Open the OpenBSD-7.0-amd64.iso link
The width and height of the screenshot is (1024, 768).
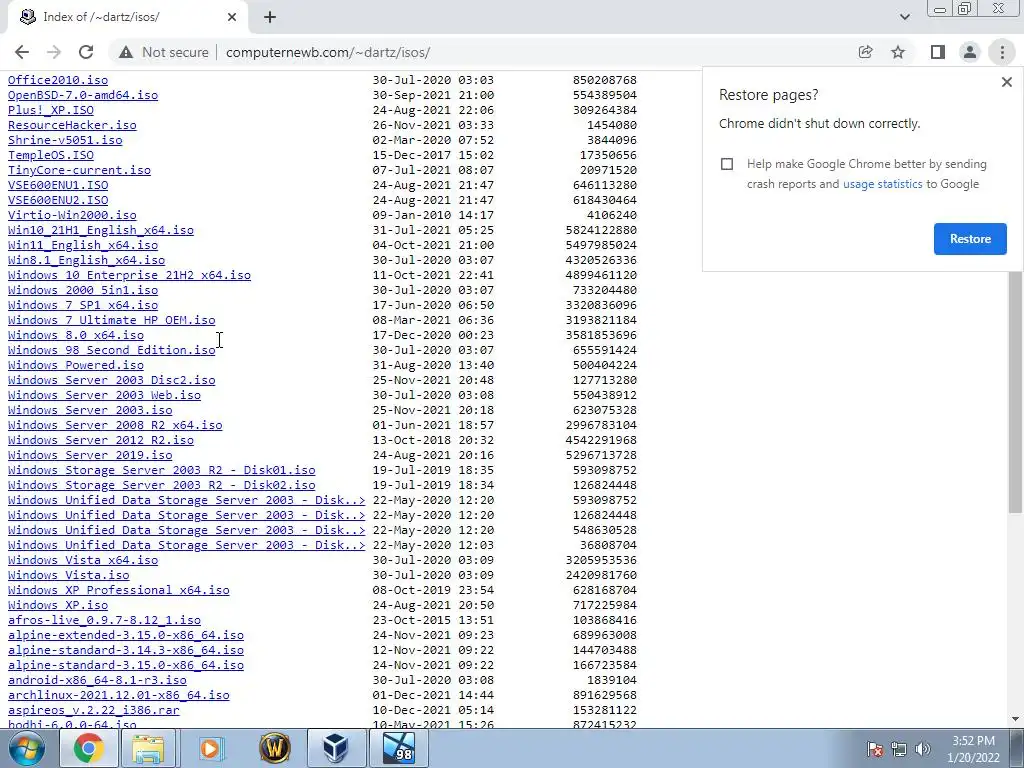(83, 95)
